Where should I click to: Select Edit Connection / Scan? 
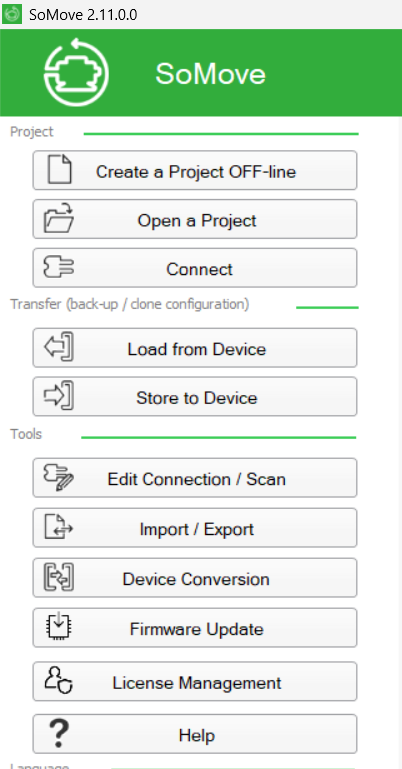click(x=195, y=478)
